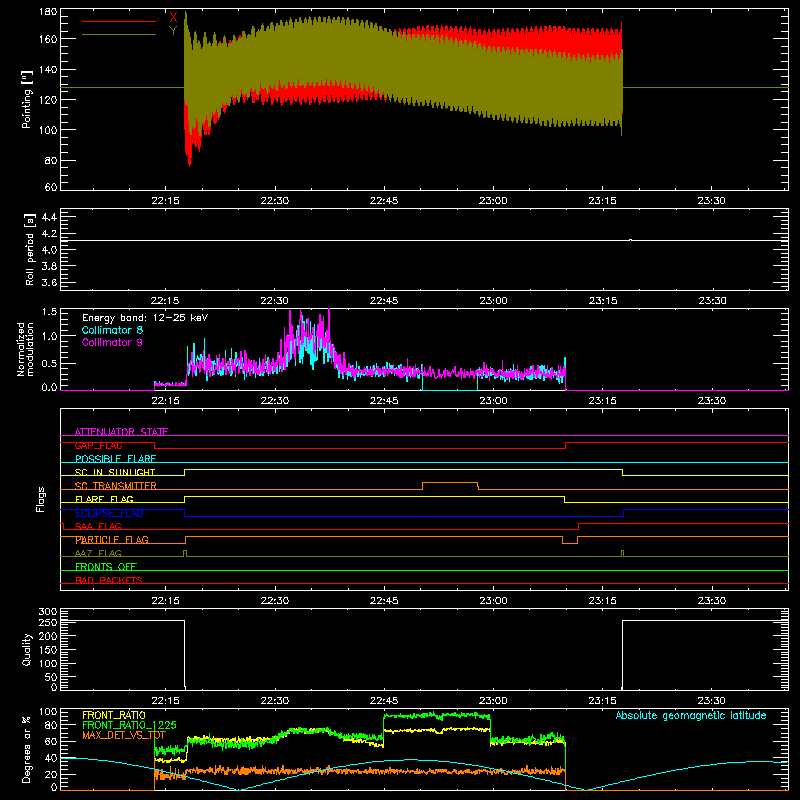Click the magenta Collimator 9 legend entry
Viewport: 800px width, 800px height.
pos(112,342)
